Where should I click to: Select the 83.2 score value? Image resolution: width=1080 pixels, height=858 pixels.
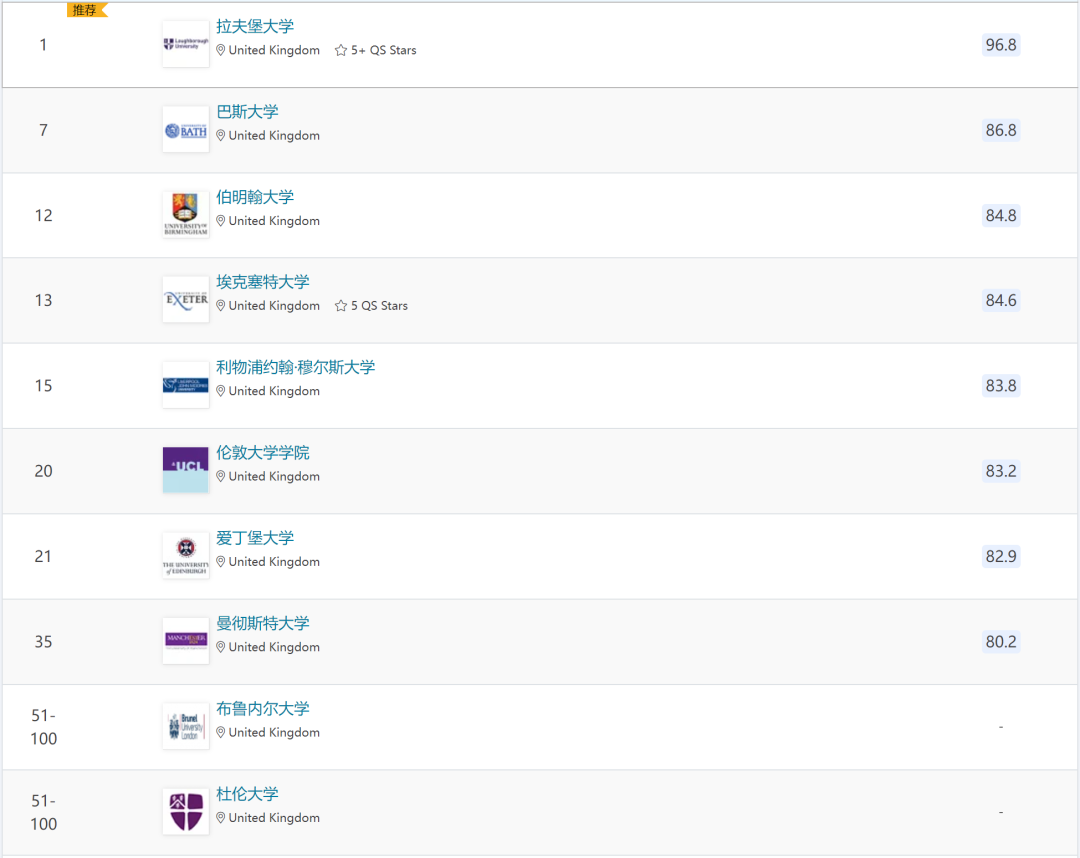[1001, 471]
